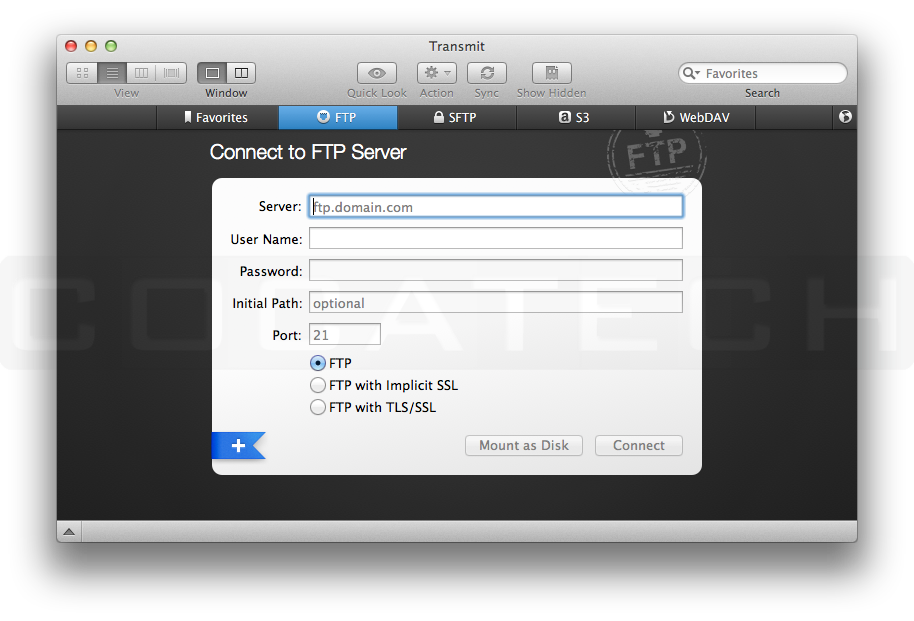This screenshot has height=621, width=914.
Task: Click the Sync toolbar icon
Action: (x=487, y=73)
